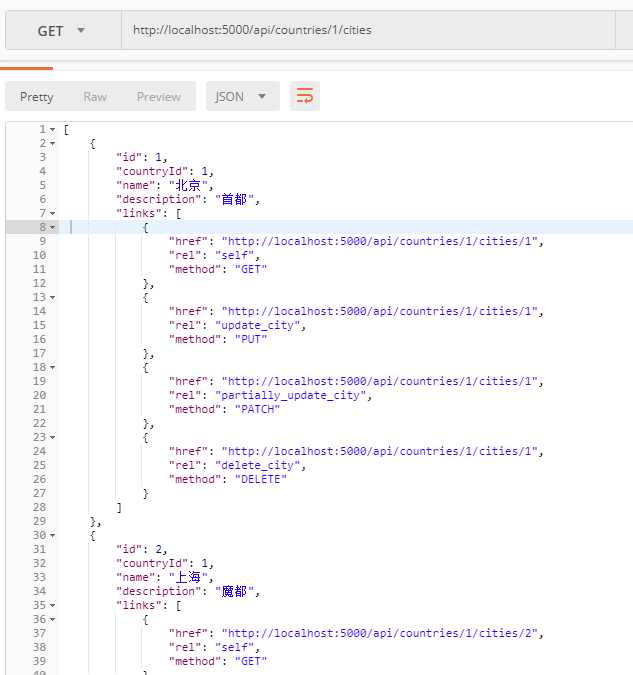
Task: Collapse the self link object, line 8
Action: [53, 227]
